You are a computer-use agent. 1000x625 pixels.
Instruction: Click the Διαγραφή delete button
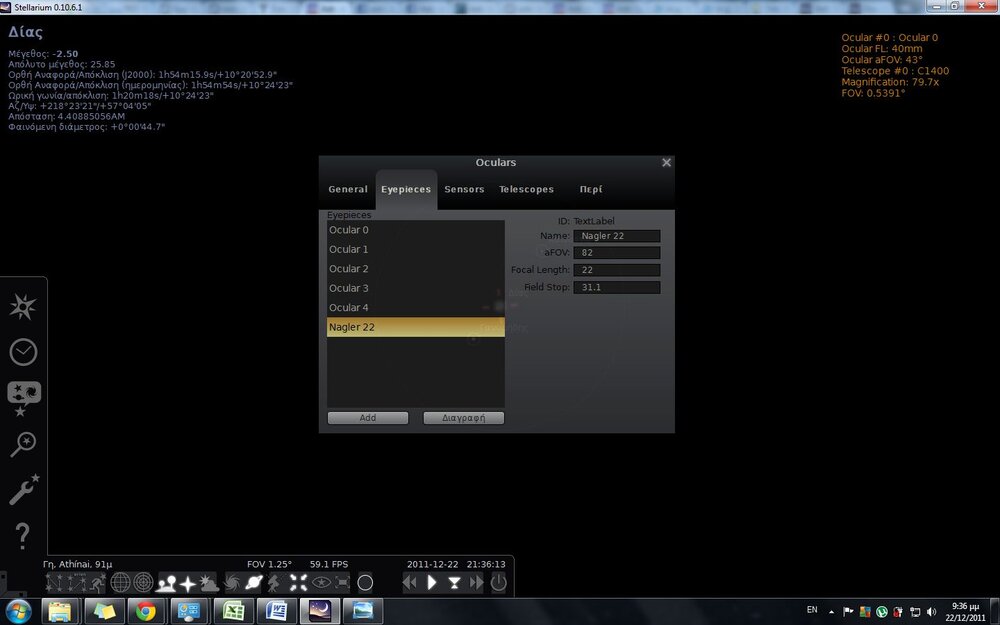pos(463,418)
